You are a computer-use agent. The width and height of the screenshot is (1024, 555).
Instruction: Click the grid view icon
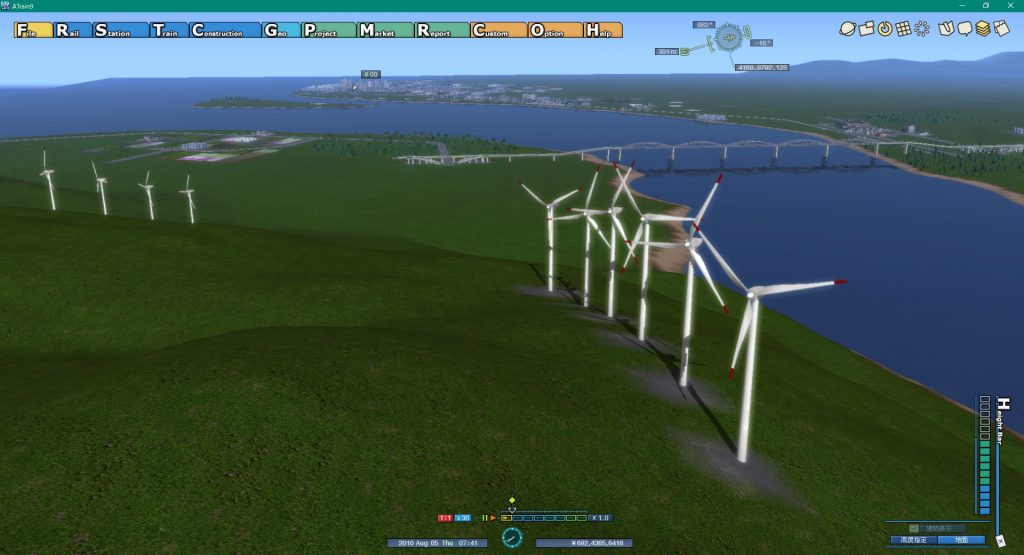click(x=903, y=29)
